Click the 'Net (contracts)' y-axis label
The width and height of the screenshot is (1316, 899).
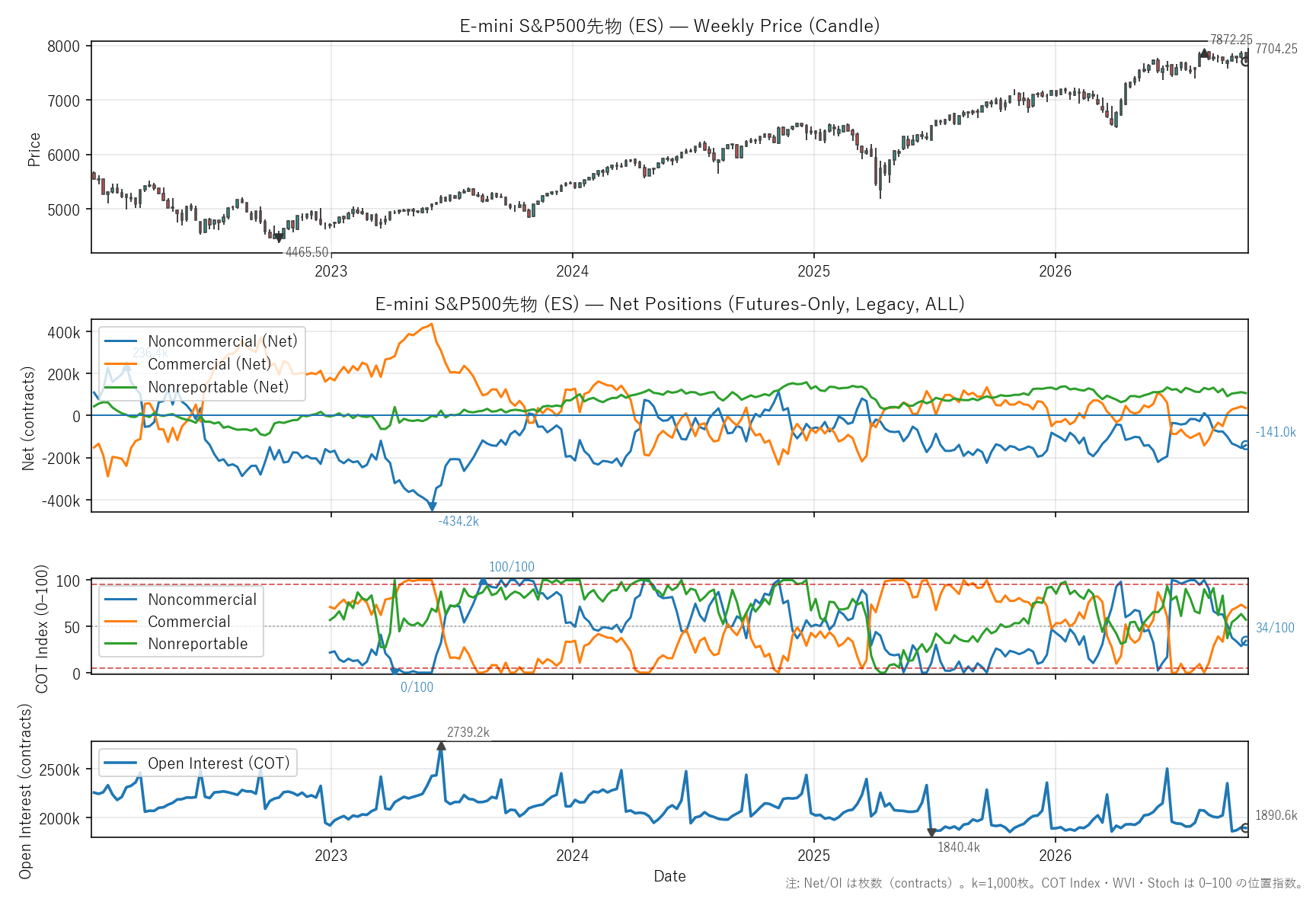(28, 418)
